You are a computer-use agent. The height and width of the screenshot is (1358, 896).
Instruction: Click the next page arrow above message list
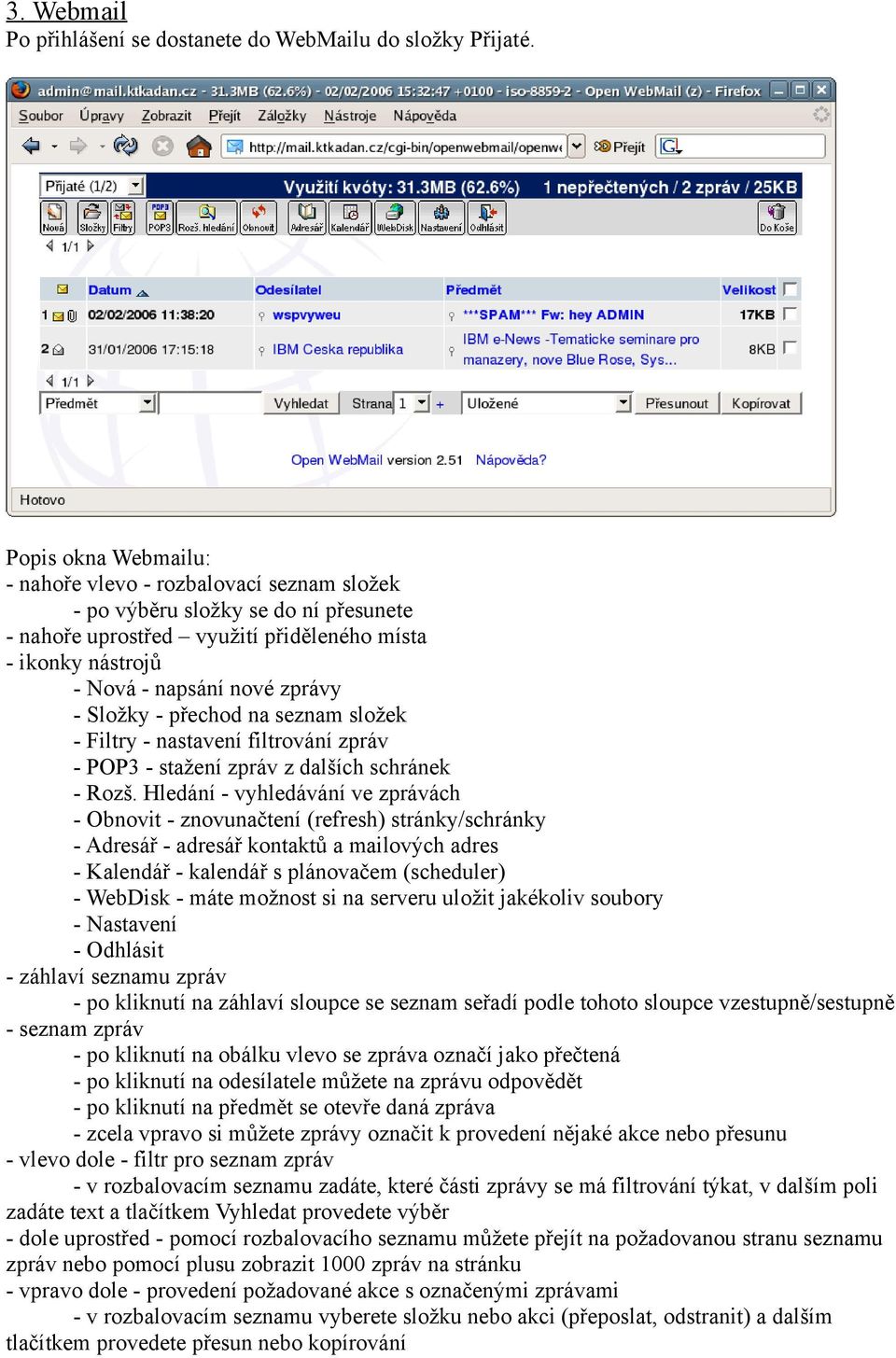91,246
